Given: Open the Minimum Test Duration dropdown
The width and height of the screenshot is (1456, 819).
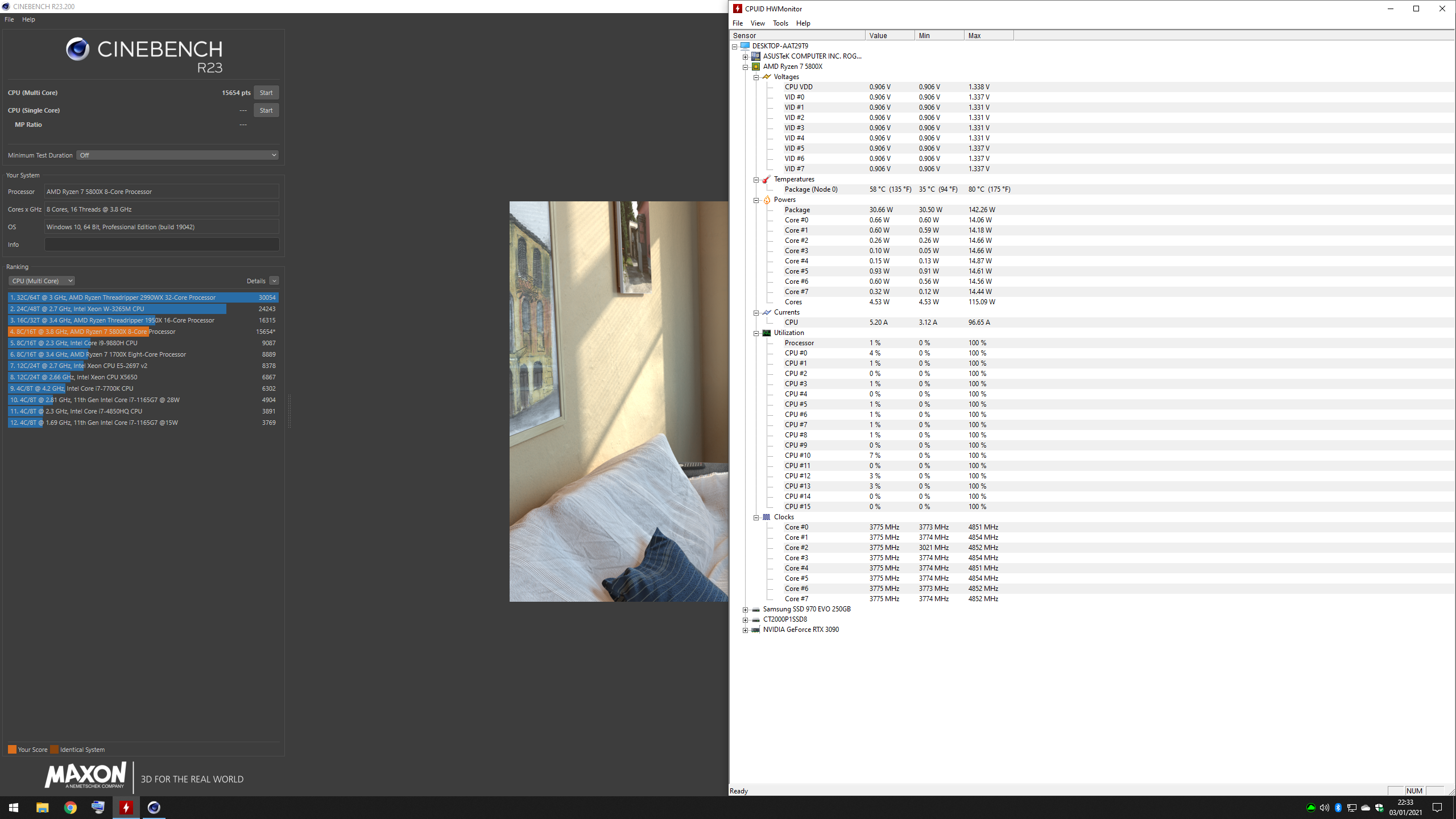Looking at the screenshot, I should [x=177, y=155].
